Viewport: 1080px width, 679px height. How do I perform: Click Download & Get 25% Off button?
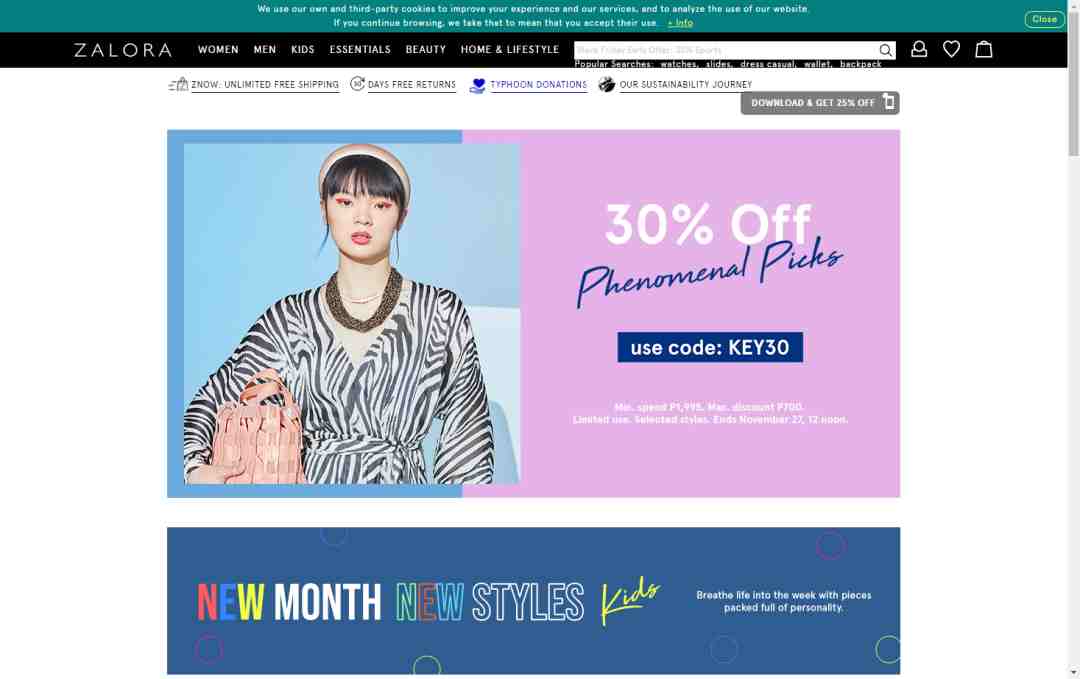click(x=820, y=103)
